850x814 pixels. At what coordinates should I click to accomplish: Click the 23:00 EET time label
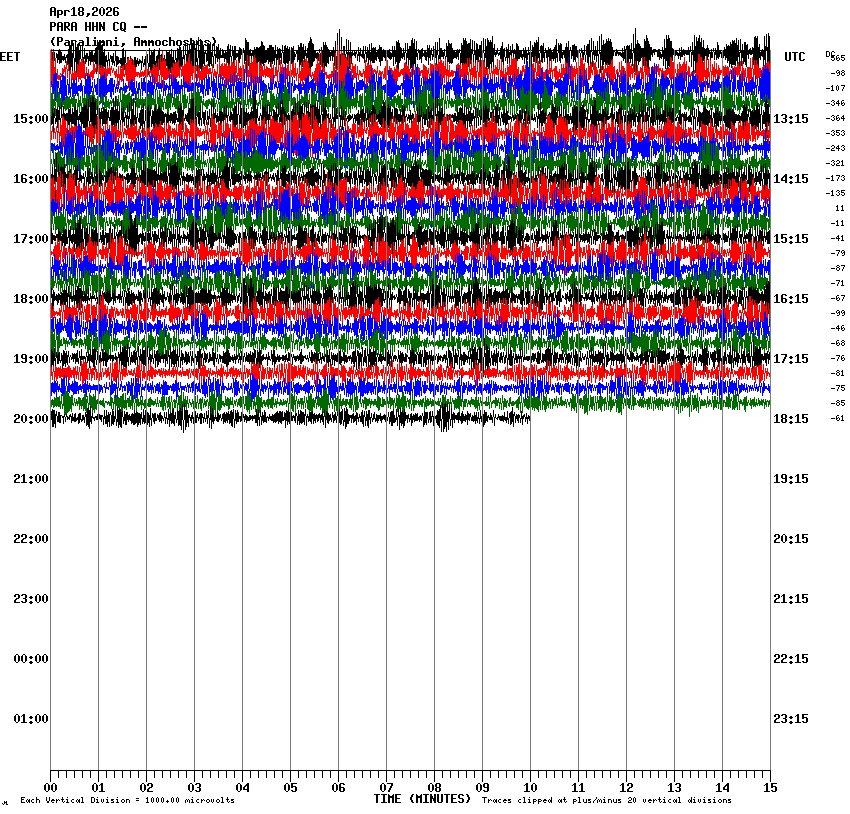pyautogui.click(x=30, y=599)
